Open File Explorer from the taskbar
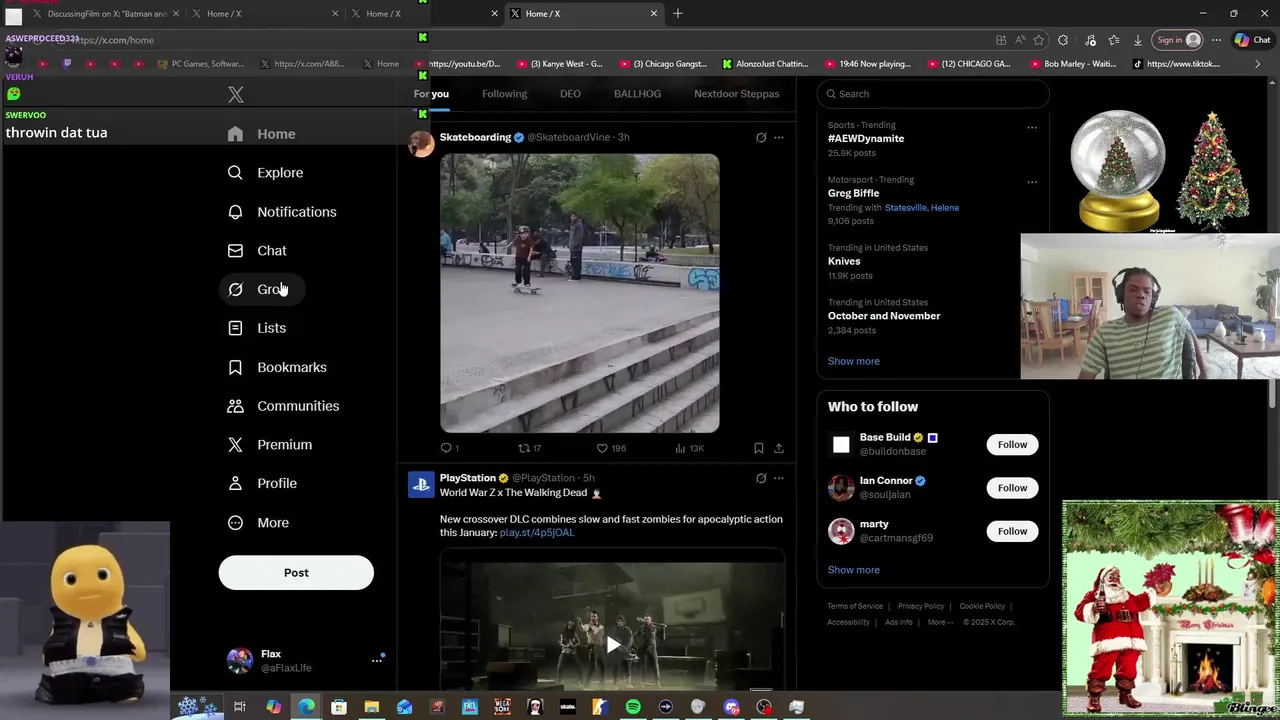The width and height of the screenshot is (1280, 720). (x=371, y=707)
